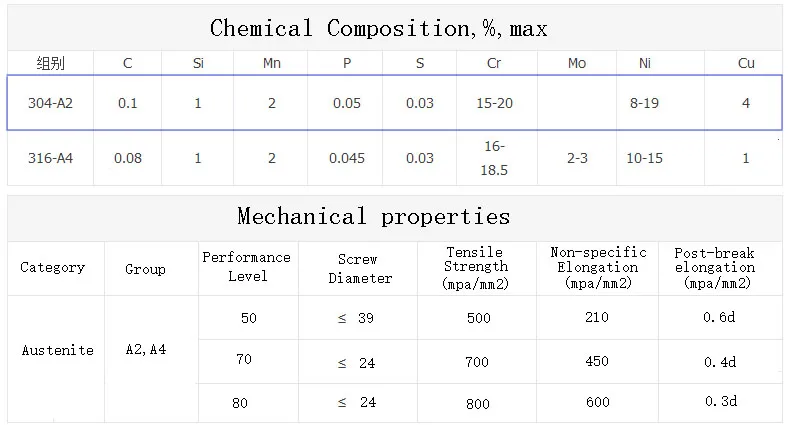Click the Mechanical properties heading
790x425 pixels.
click(x=374, y=216)
